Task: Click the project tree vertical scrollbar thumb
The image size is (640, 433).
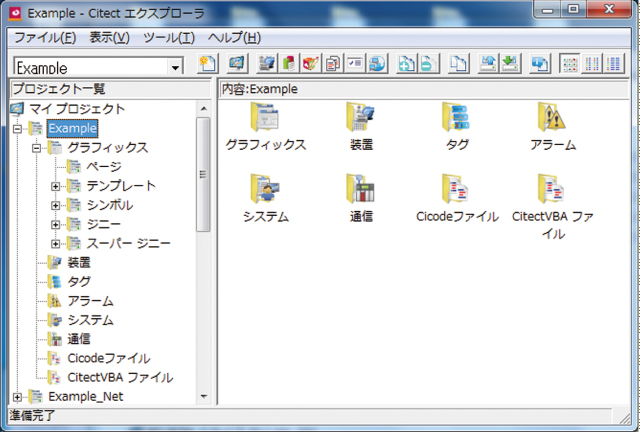Action: (x=203, y=175)
